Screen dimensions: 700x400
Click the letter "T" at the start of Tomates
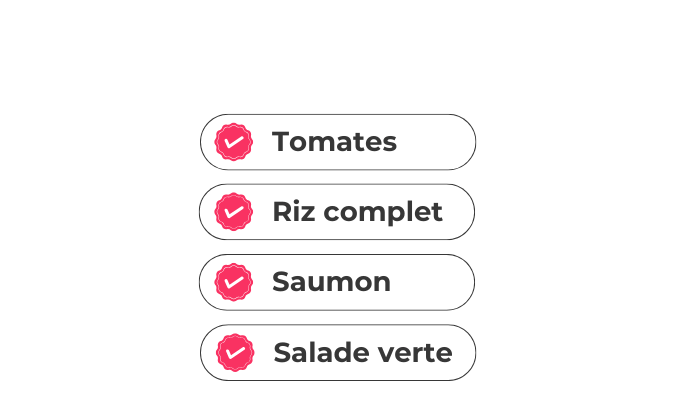[x=280, y=142]
